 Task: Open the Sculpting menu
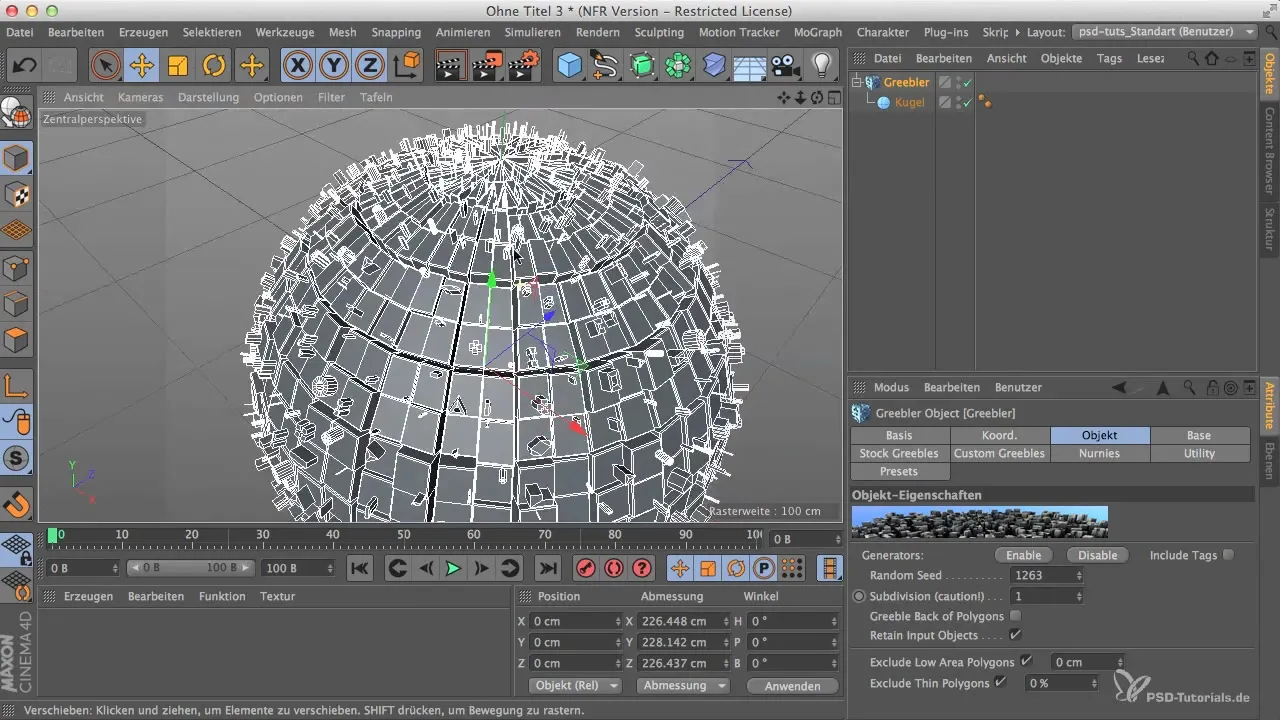(x=660, y=32)
